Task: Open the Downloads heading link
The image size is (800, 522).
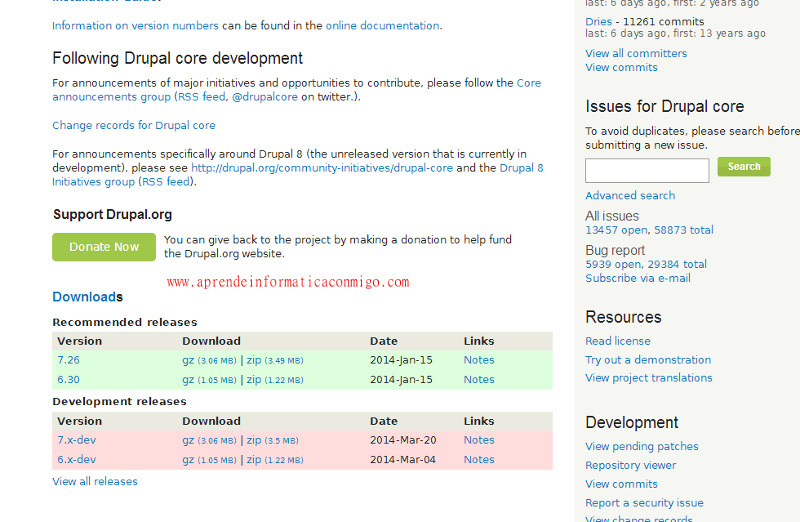Action: [x=88, y=297]
